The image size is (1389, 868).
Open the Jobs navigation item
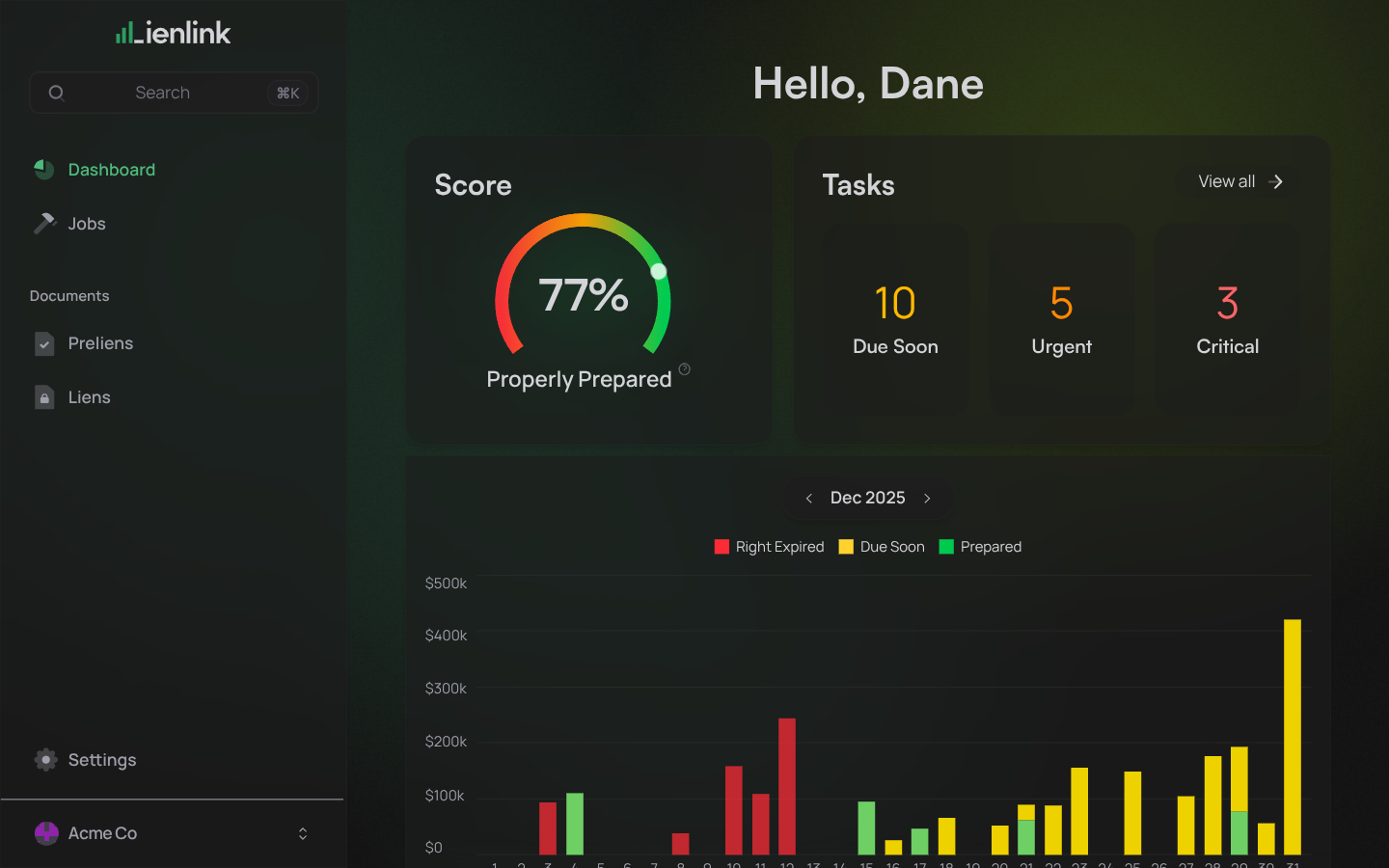(86, 223)
